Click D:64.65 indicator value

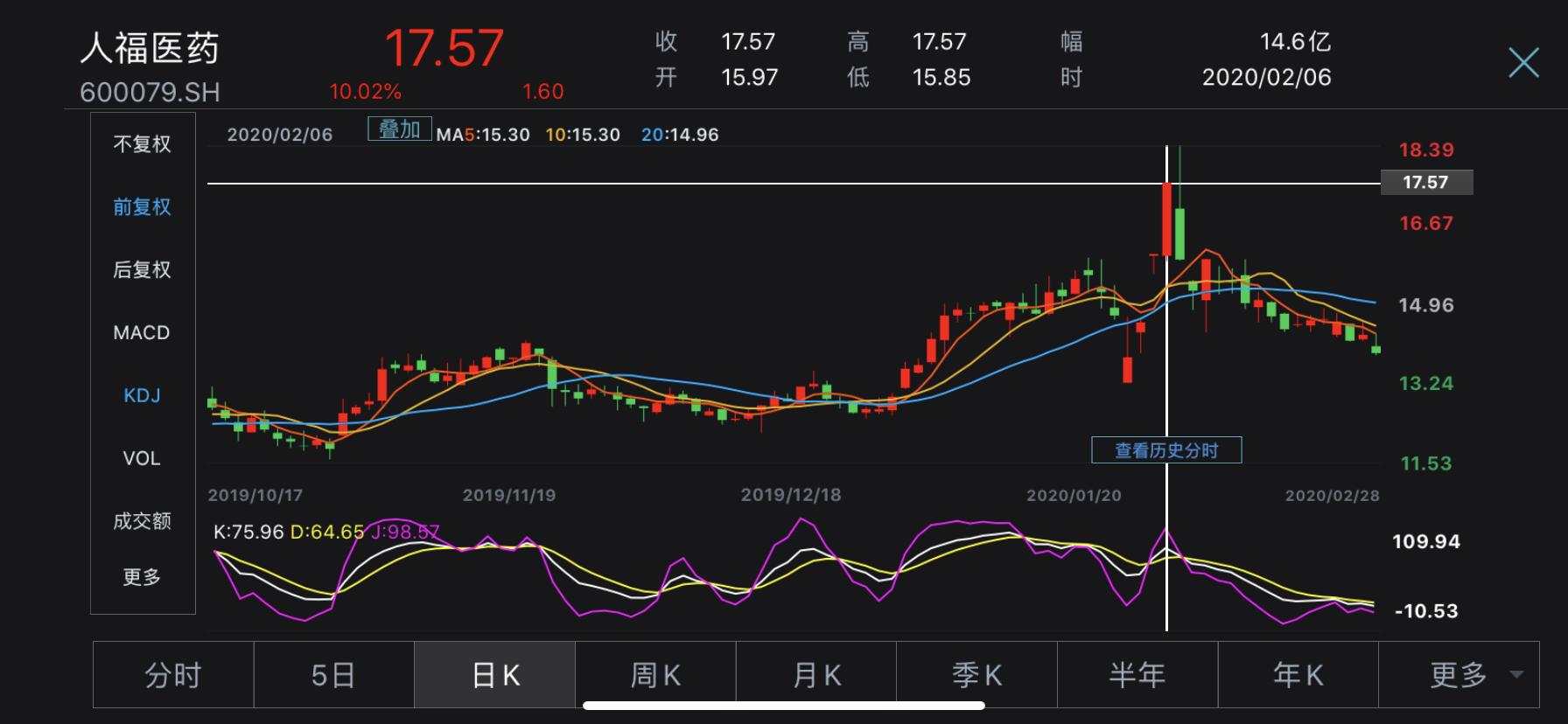click(x=326, y=532)
